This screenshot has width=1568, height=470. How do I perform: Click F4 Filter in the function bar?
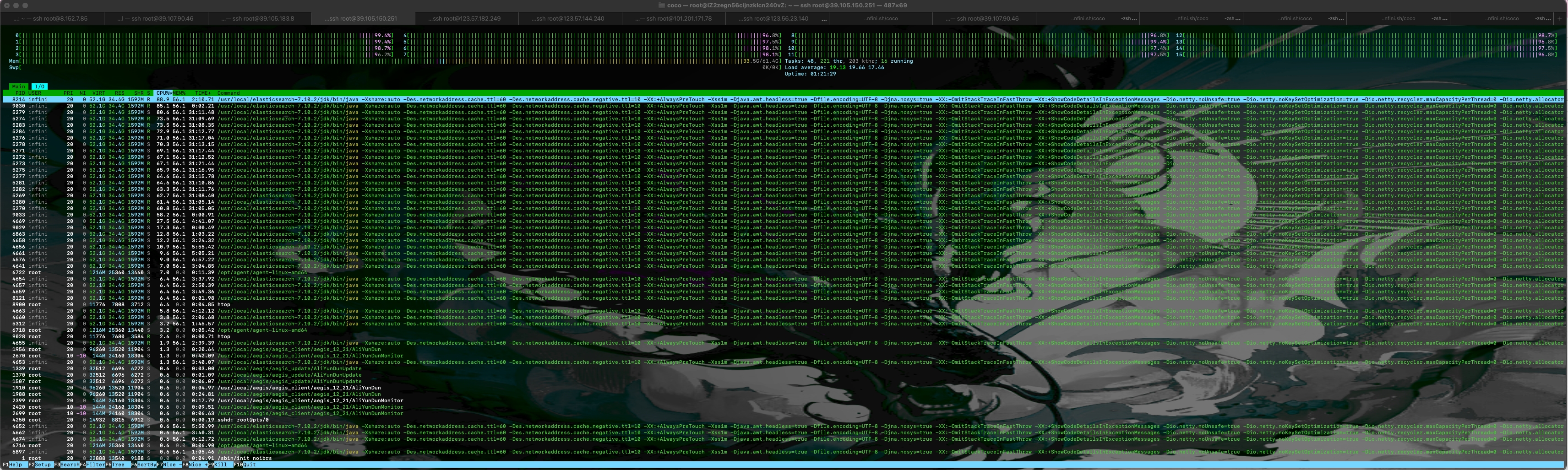coord(93,465)
